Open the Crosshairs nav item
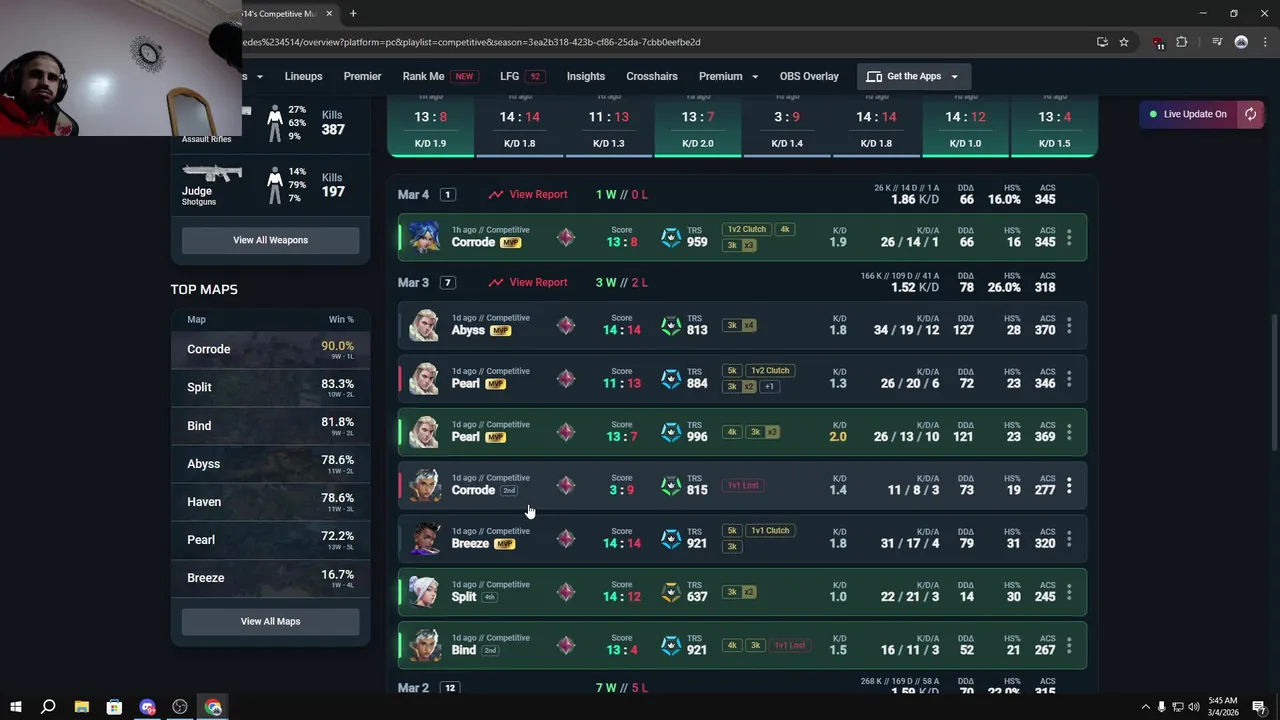The width and height of the screenshot is (1280, 720). [652, 76]
